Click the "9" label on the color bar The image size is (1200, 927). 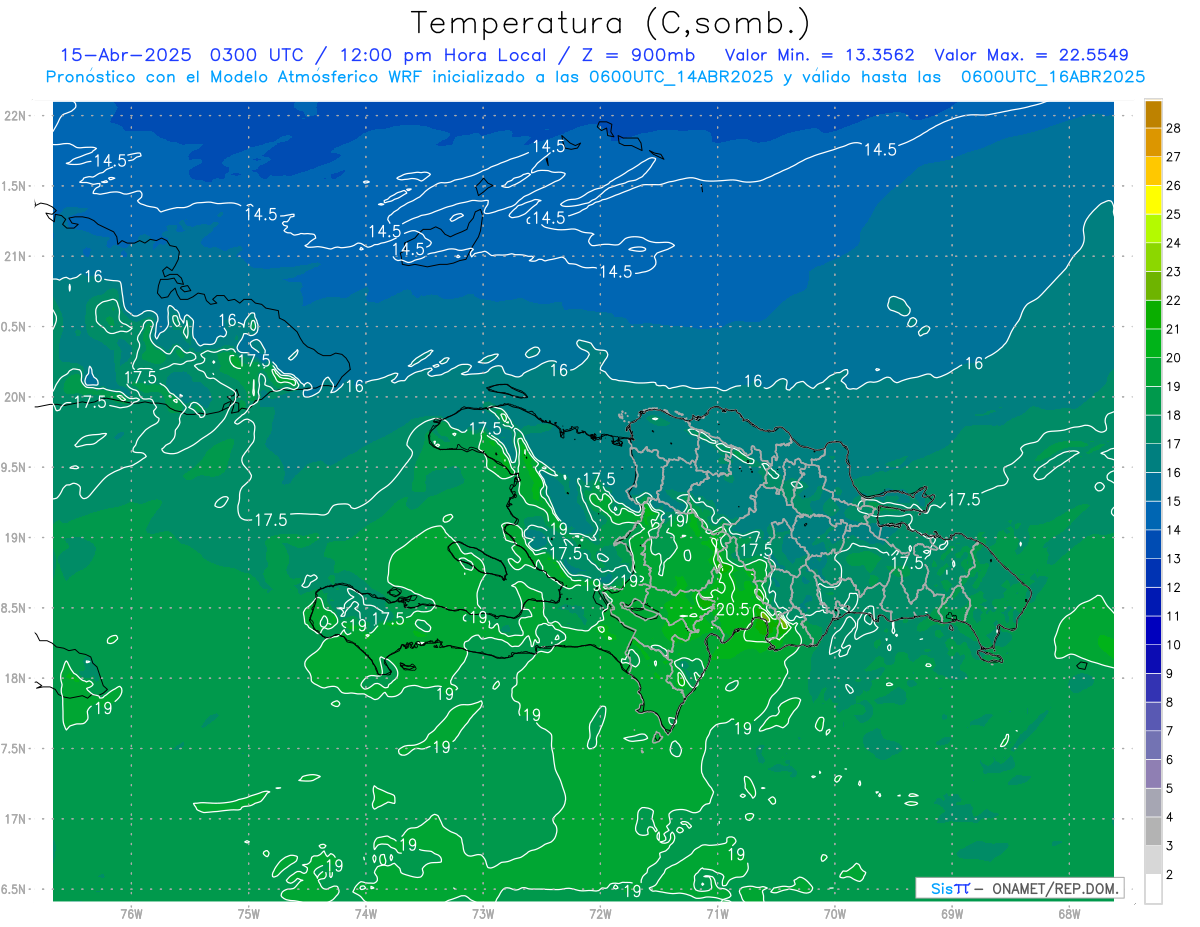click(x=1169, y=674)
